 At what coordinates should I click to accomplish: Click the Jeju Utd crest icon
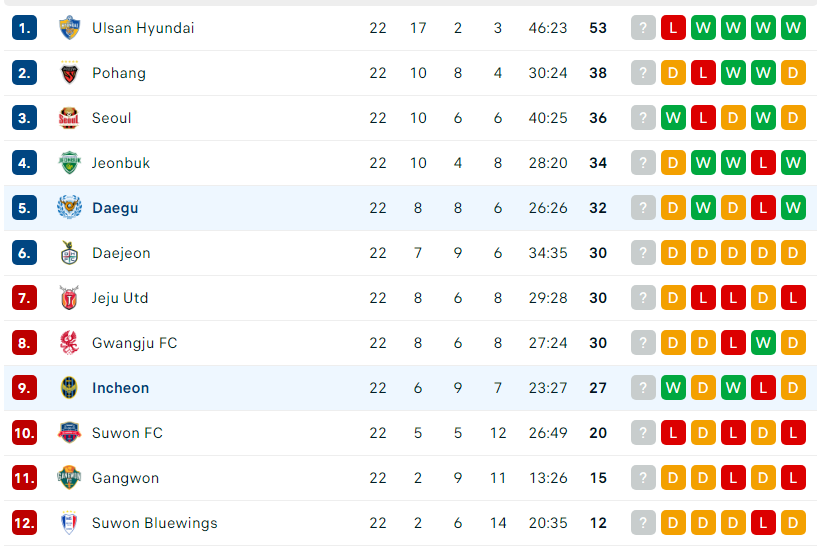(x=69, y=297)
